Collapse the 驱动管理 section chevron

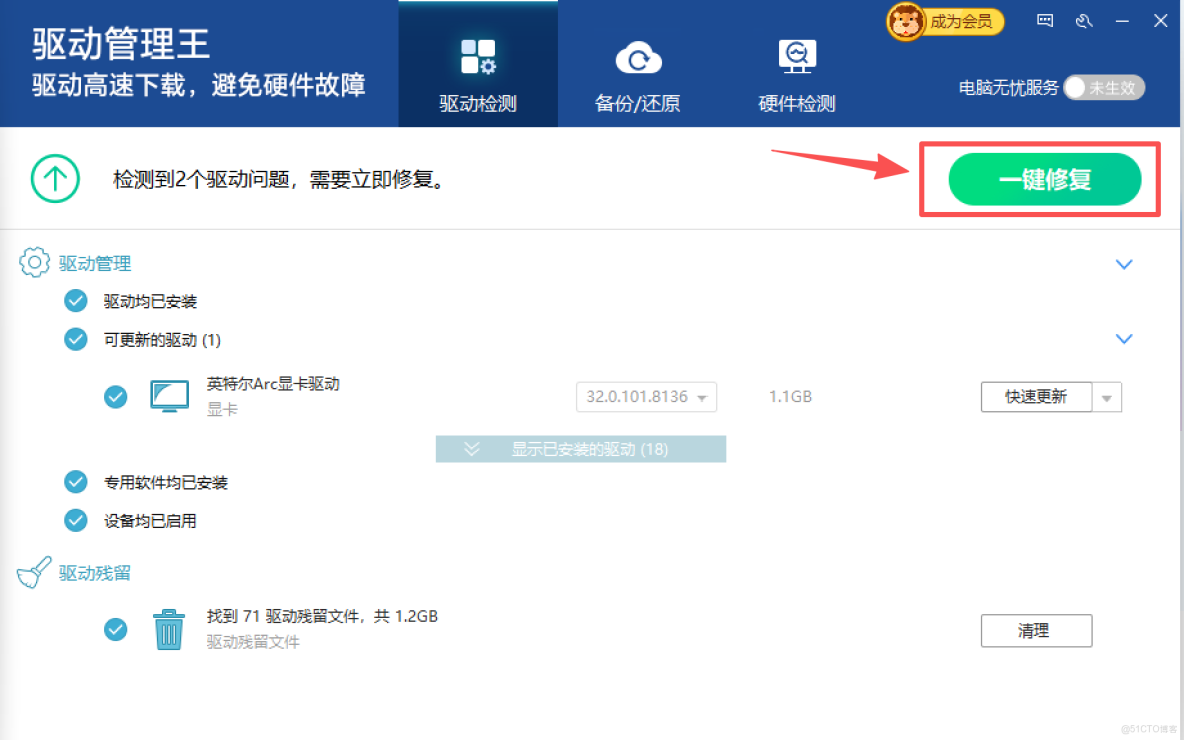coord(1124,264)
